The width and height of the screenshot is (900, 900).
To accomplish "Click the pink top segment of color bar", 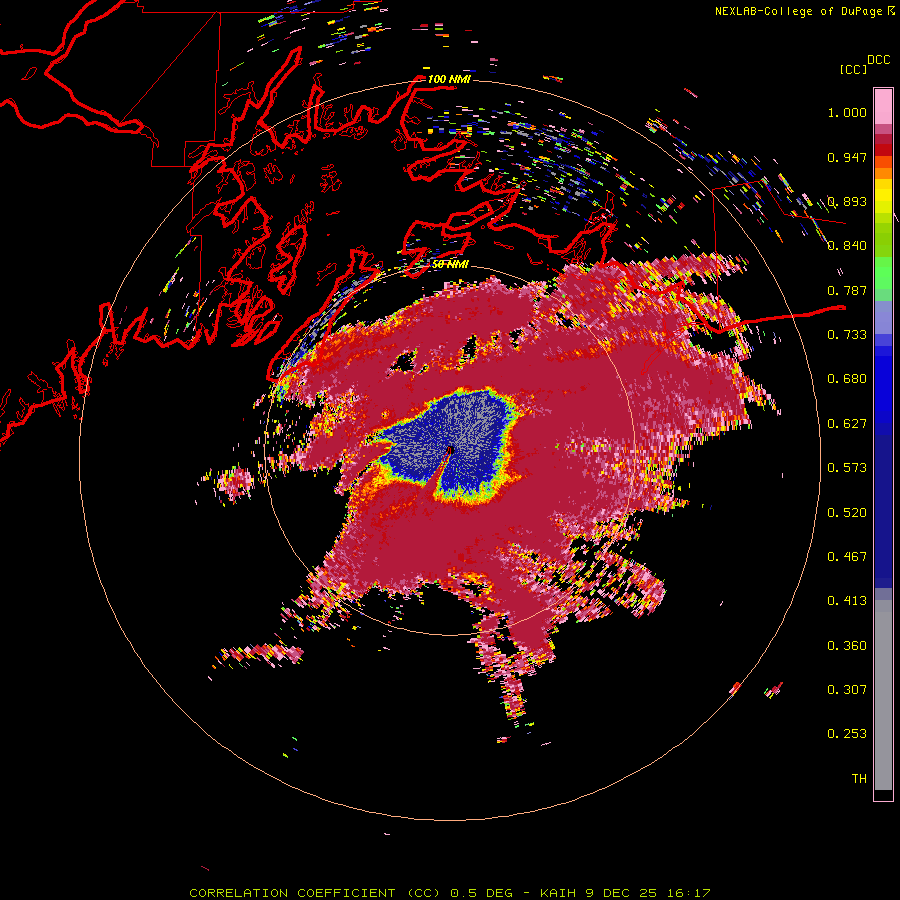I will [883, 106].
